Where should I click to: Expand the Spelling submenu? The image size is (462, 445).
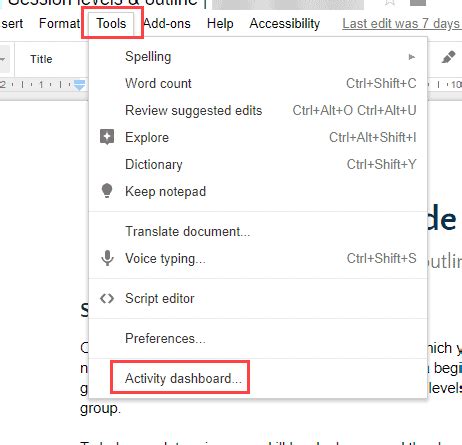tap(258, 57)
